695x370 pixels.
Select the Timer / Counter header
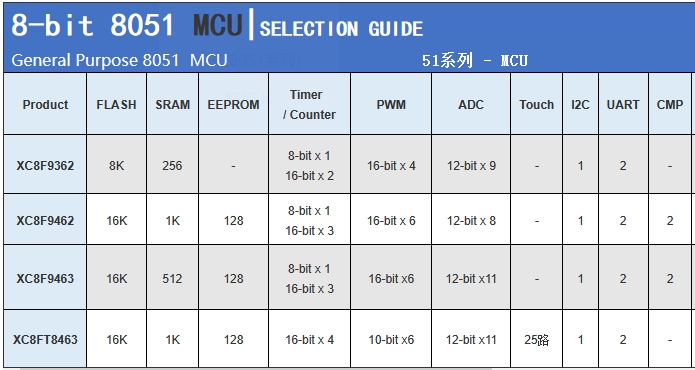point(309,105)
